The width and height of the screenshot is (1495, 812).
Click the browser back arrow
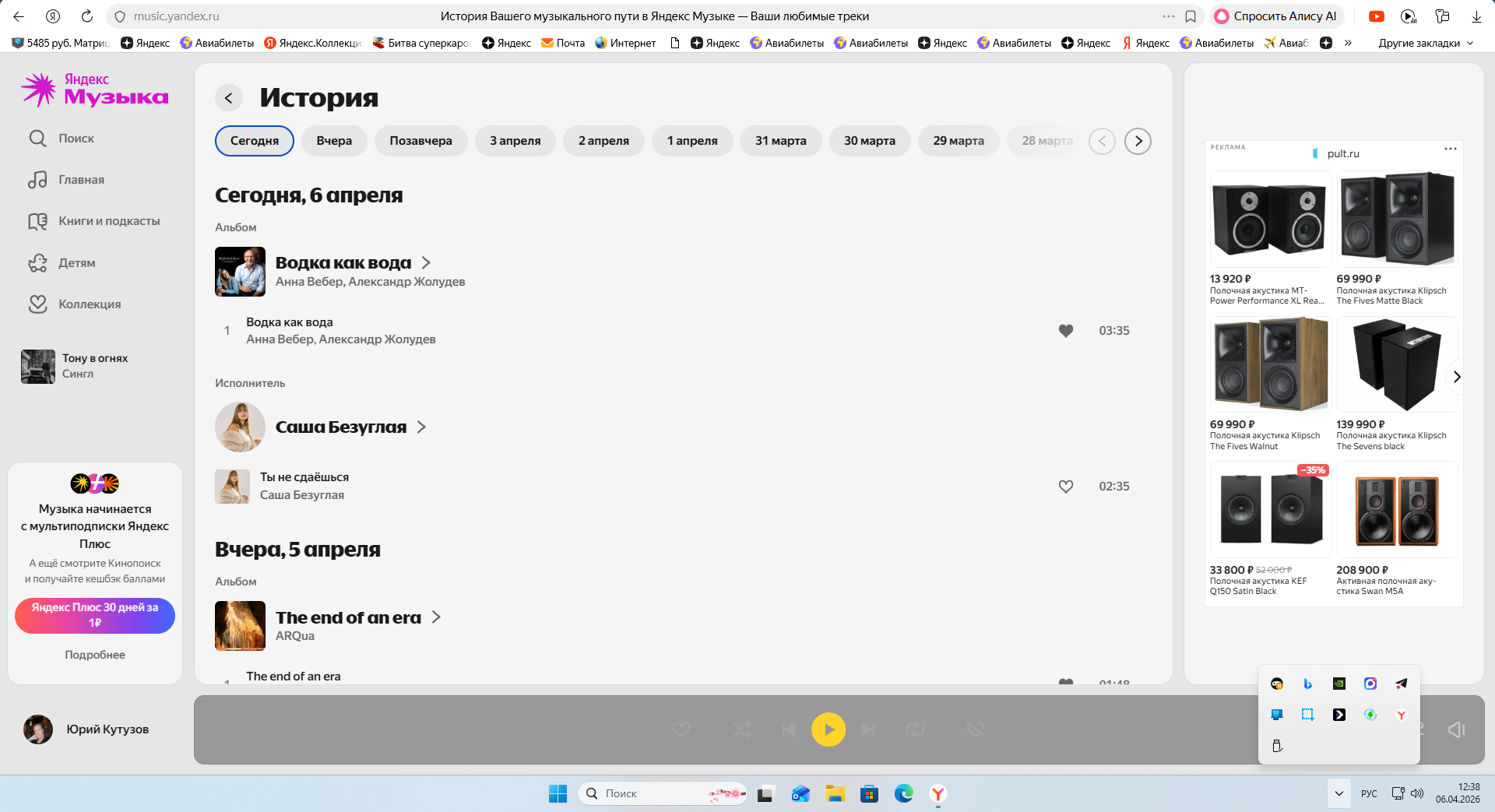click(x=19, y=16)
